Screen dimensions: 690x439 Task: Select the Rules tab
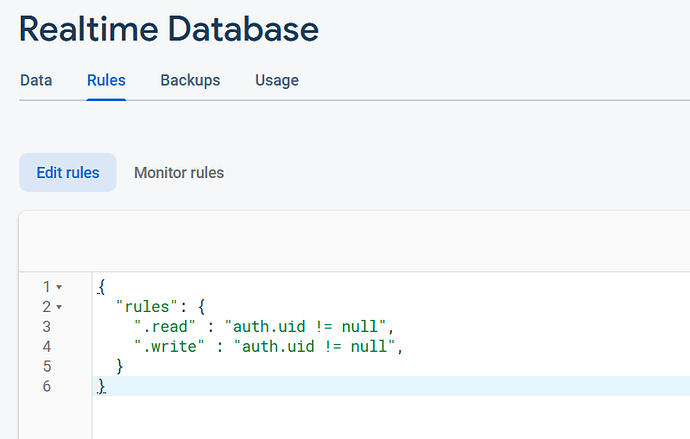[x=106, y=80]
